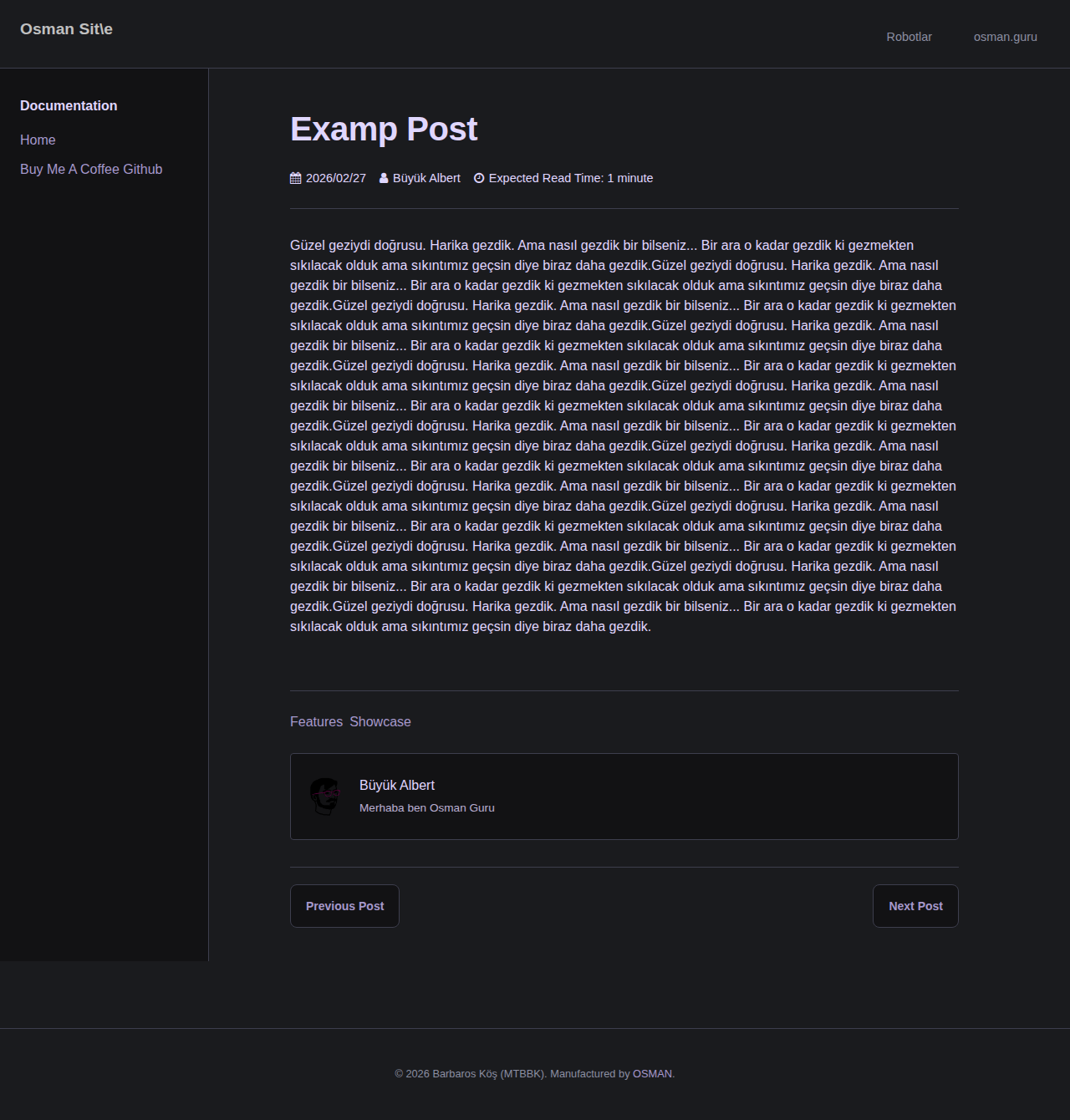Go to the Previous Post
Screen dimensions: 1070x1120
click(344, 906)
